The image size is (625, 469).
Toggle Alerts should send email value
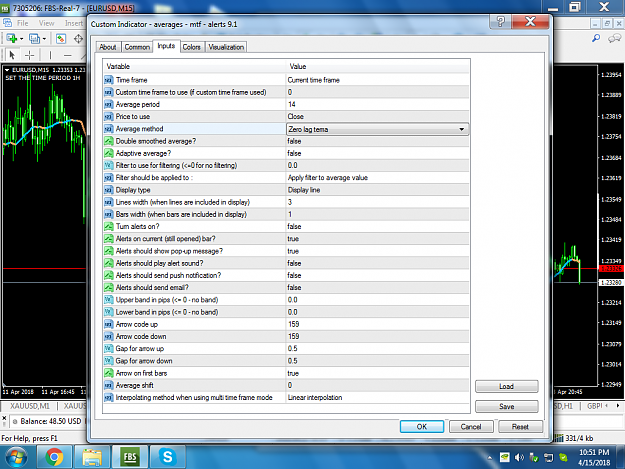pos(377,288)
